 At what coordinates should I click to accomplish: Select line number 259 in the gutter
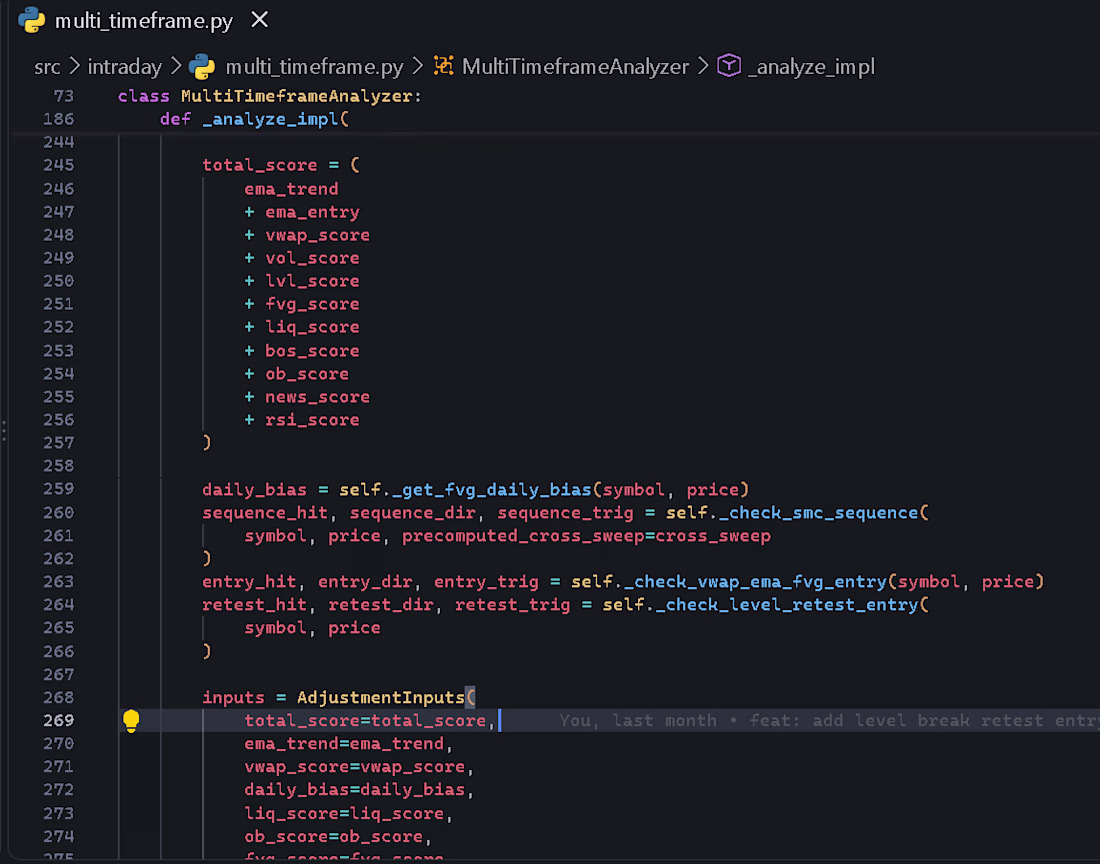[x=58, y=489]
